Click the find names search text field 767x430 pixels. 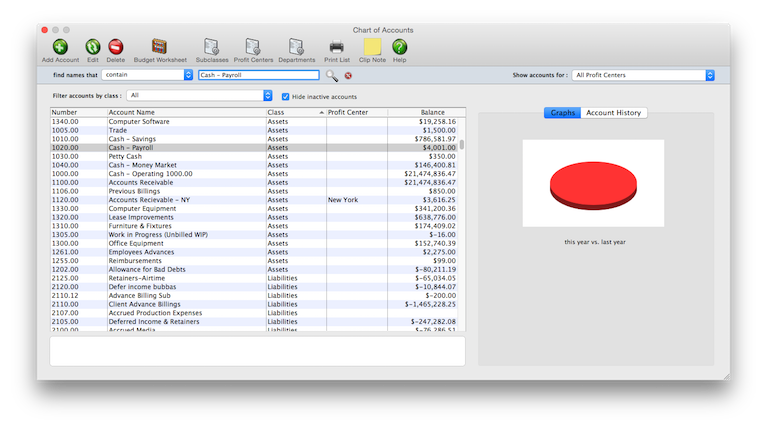[x=257, y=75]
